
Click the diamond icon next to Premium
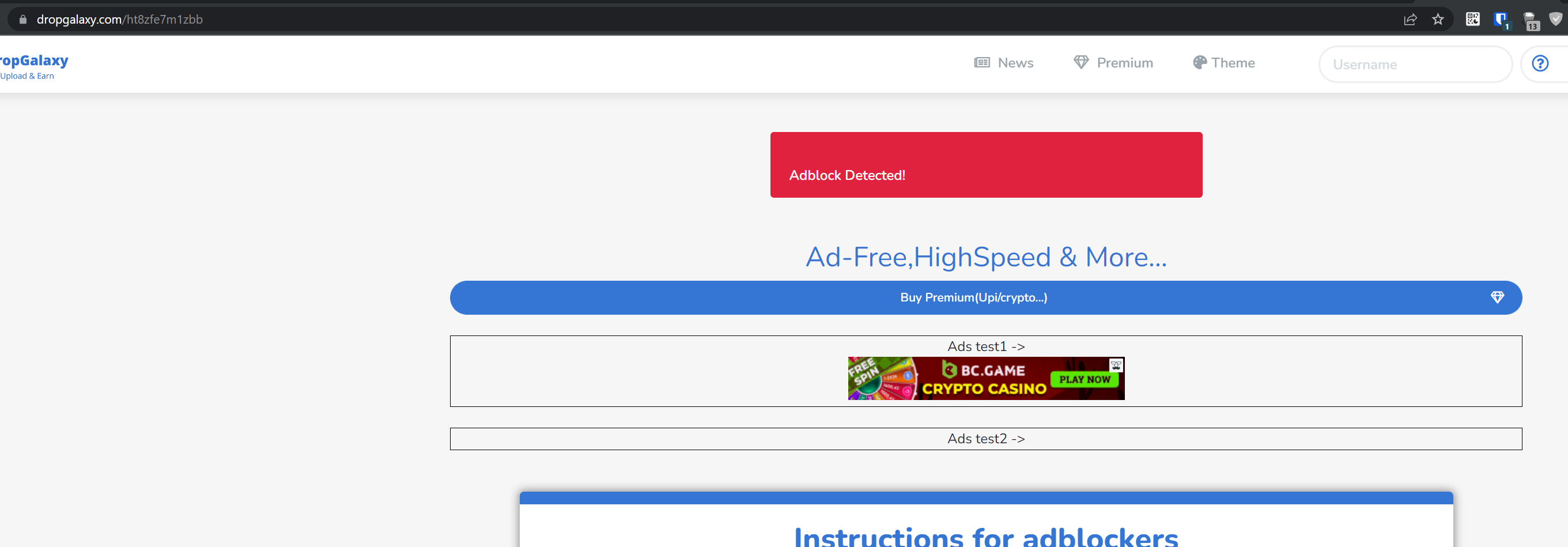(x=1081, y=62)
